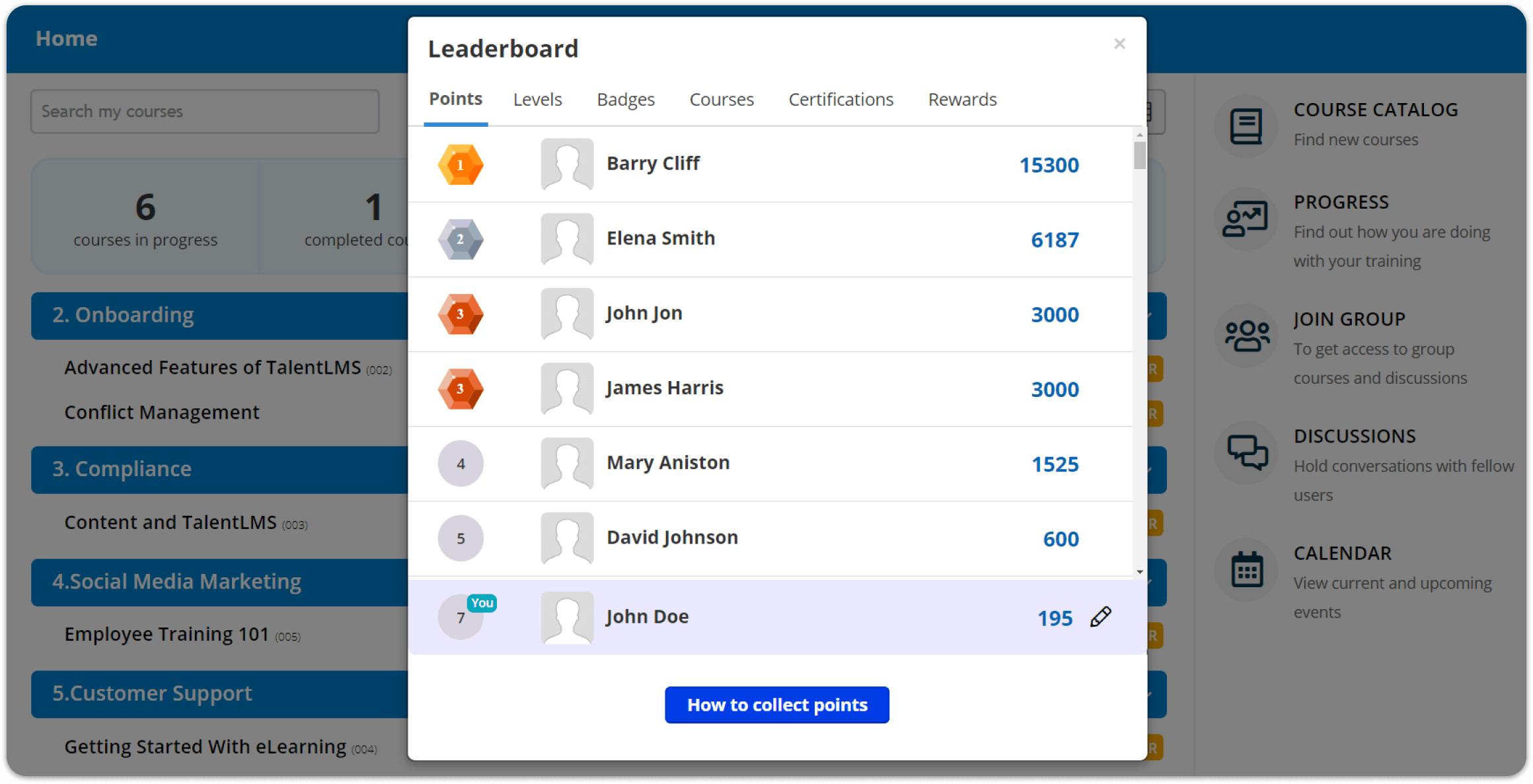Click the edit pencil beside John Doe's points
The height and width of the screenshot is (784, 1533).
pyautogui.click(x=1099, y=616)
